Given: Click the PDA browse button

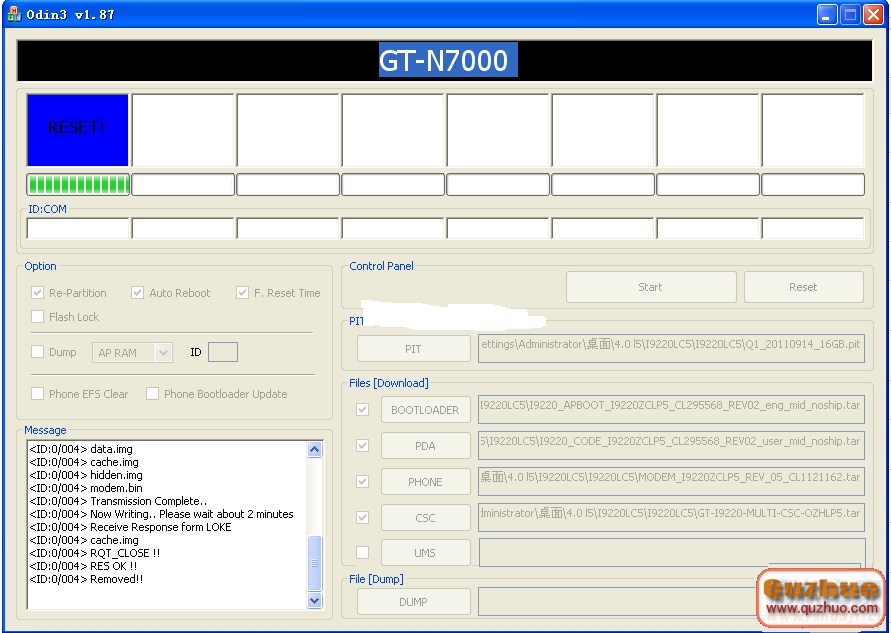Looking at the screenshot, I should click(426, 446).
